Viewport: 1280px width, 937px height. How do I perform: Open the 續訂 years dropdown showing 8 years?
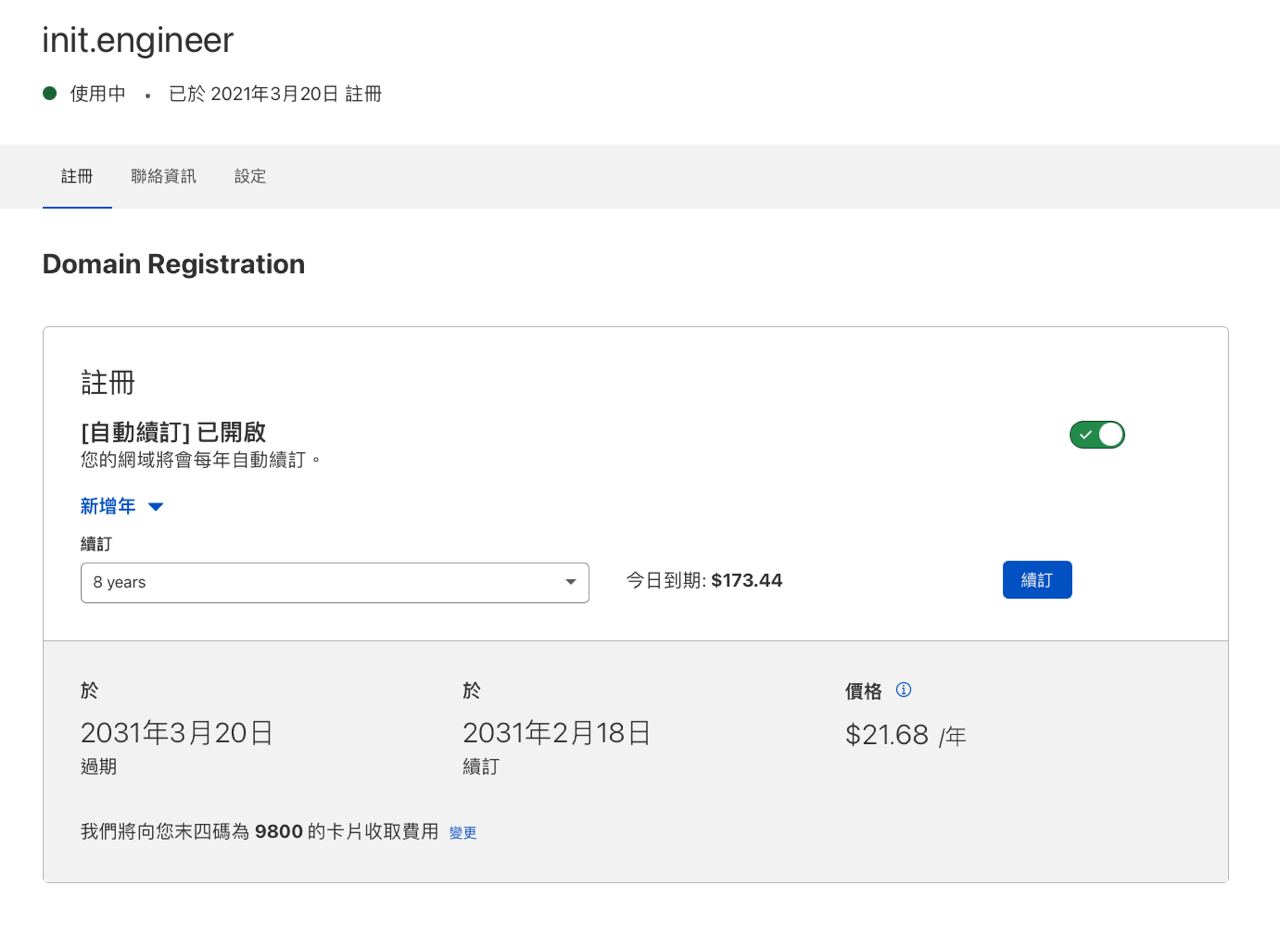(x=335, y=583)
